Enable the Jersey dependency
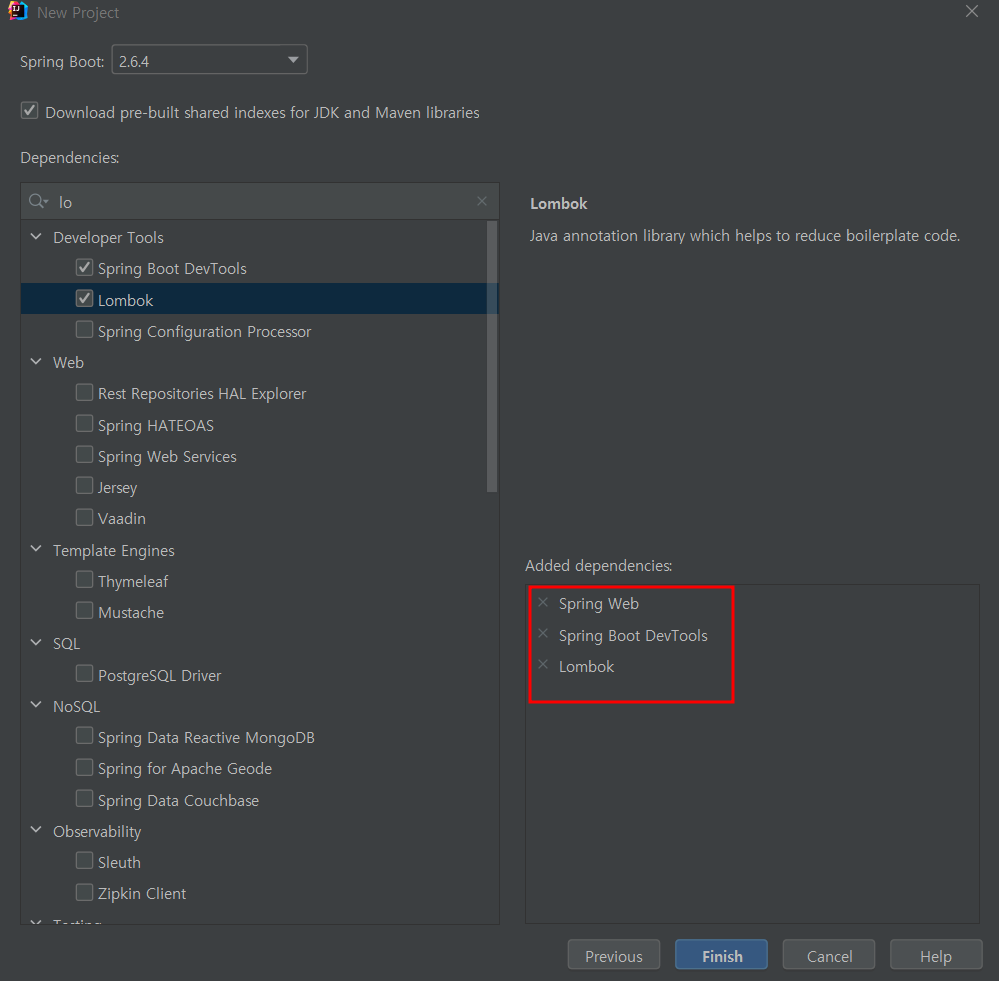Screen dimensions: 999x981 pos(84,485)
